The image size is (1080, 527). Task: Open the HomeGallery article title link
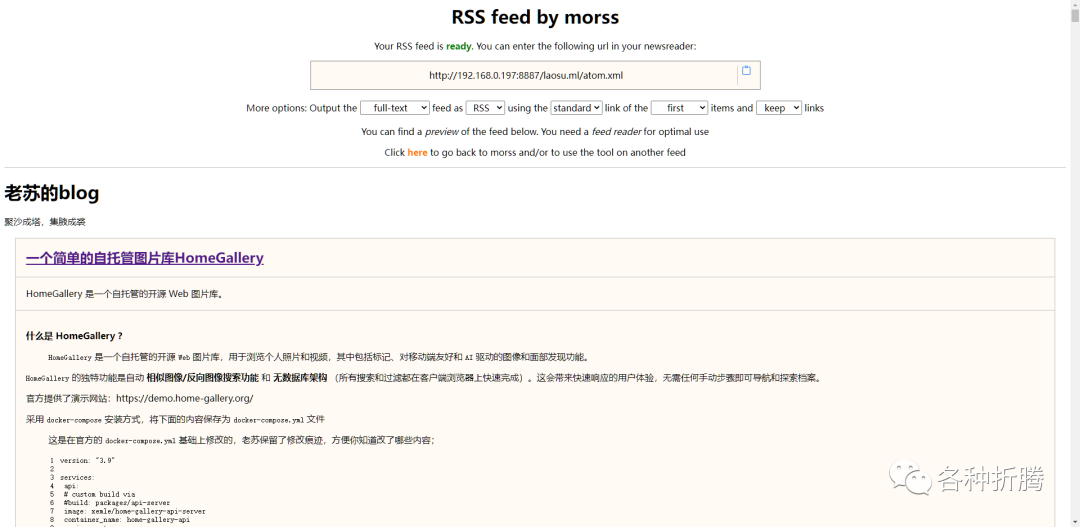click(x=145, y=258)
